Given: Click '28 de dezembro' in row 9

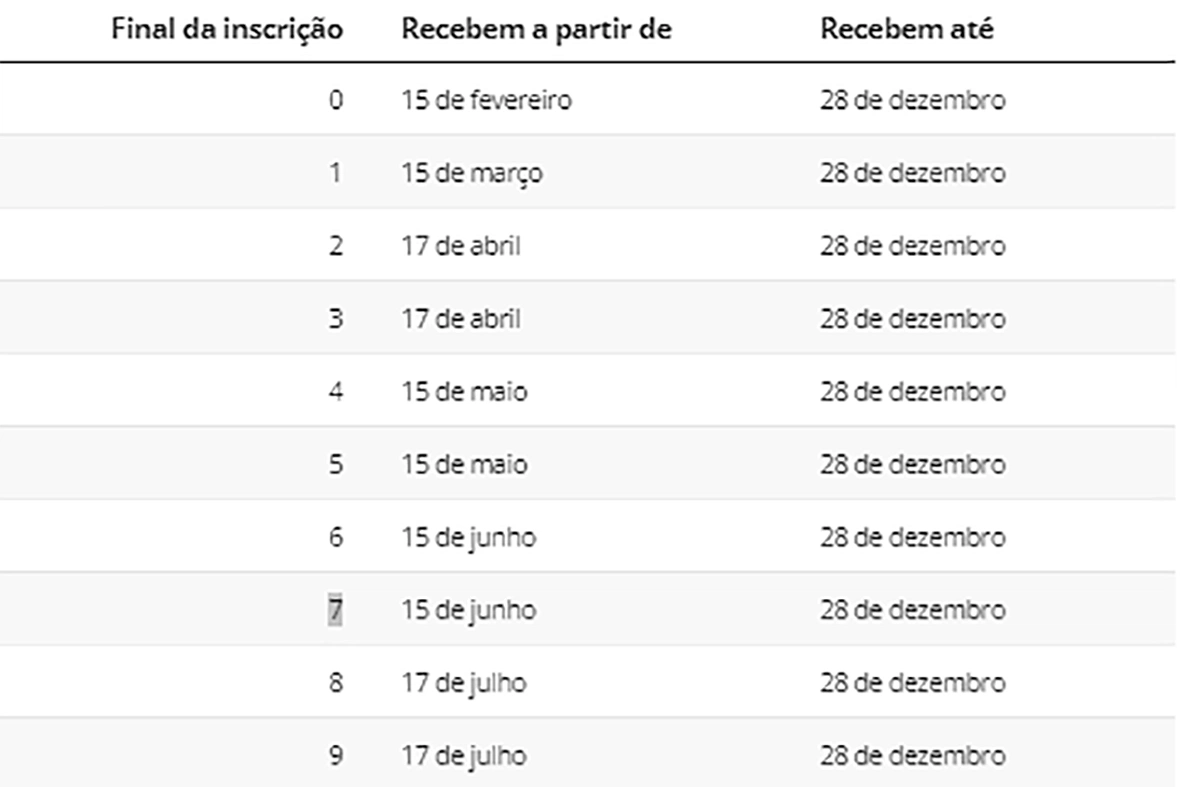Looking at the screenshot, I should click(913, 756).
